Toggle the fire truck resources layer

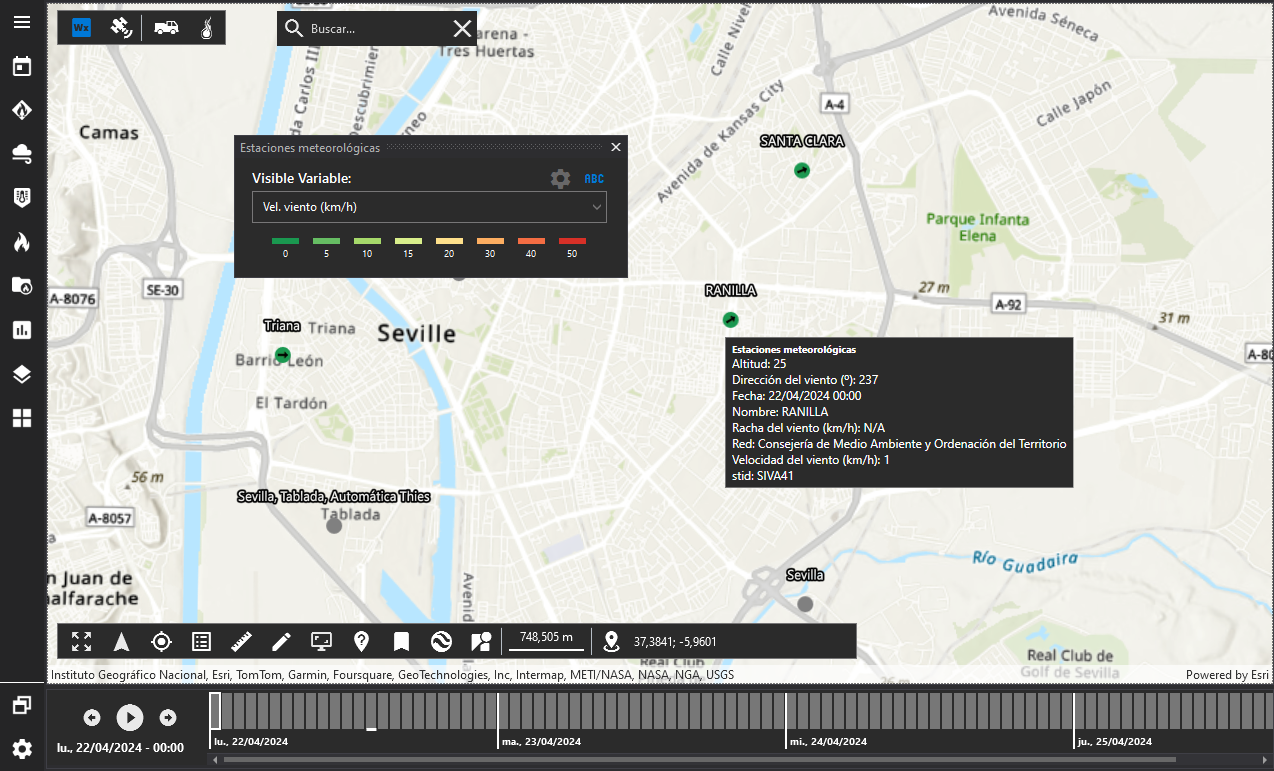coord(167,28)
